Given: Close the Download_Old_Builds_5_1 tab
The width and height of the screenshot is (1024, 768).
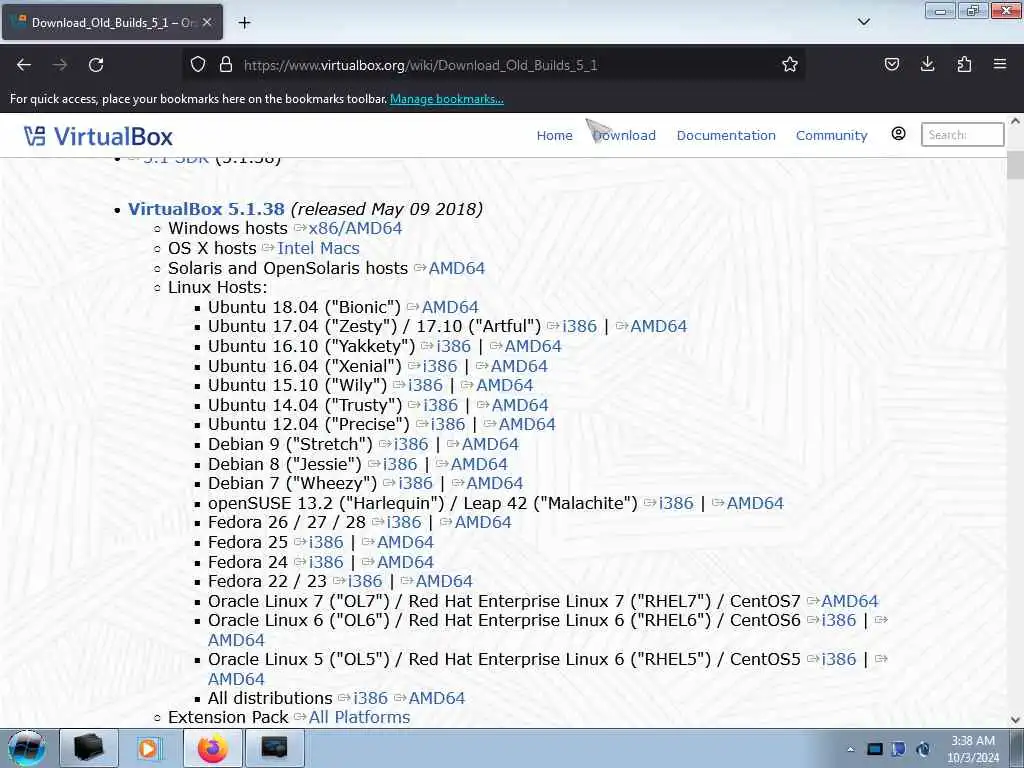Looking at the screenshot, I should tap(206, 22).
